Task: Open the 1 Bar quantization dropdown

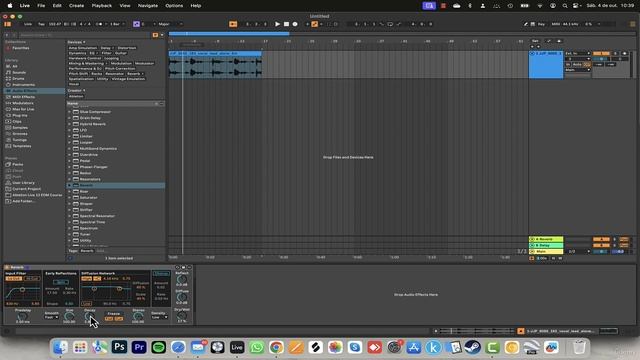Action: tap(117, 24)
